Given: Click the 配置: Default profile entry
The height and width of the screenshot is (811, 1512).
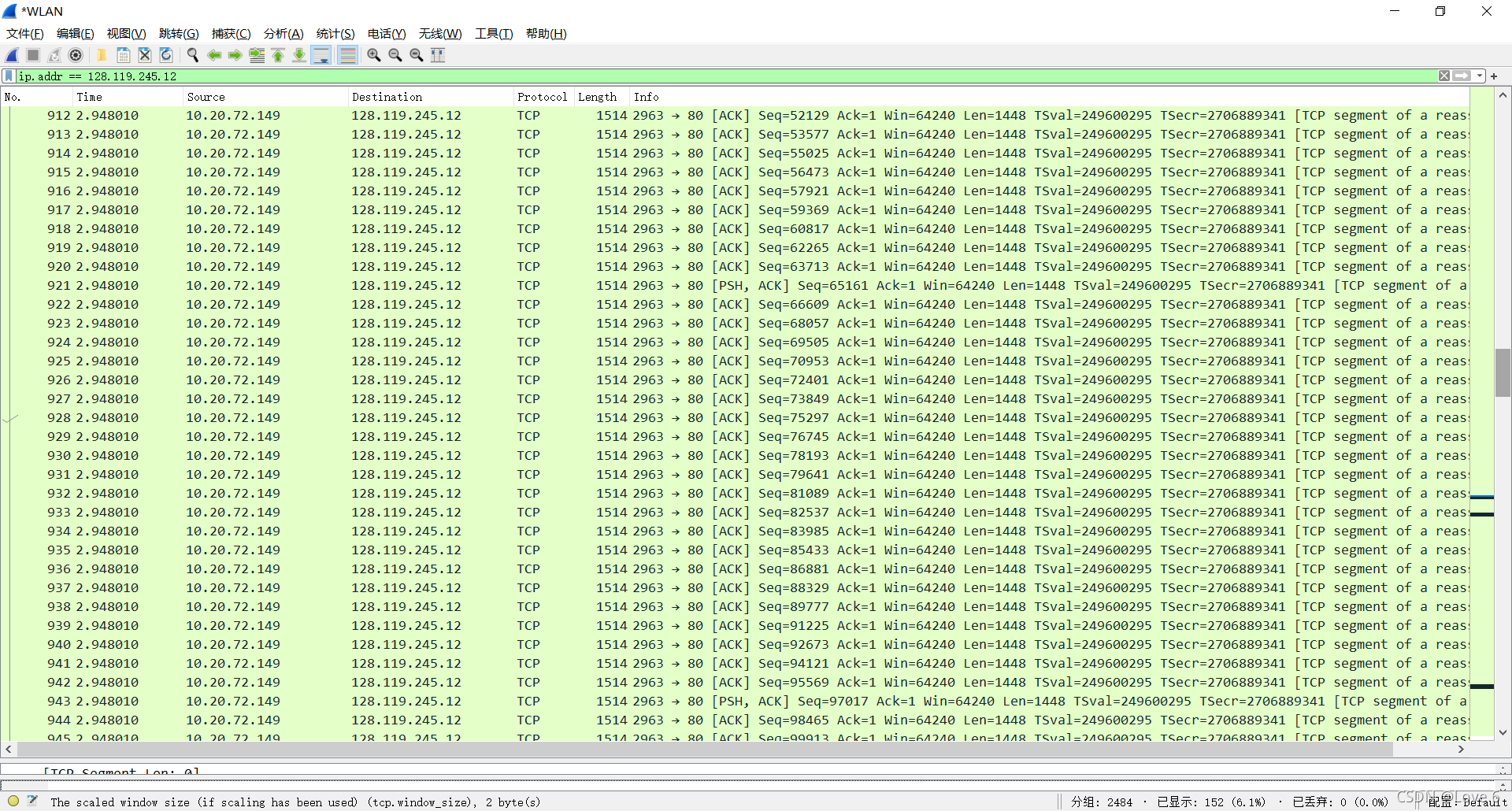Looking at the screenshot, I should pyautogui.click(x=1467, y=802).
